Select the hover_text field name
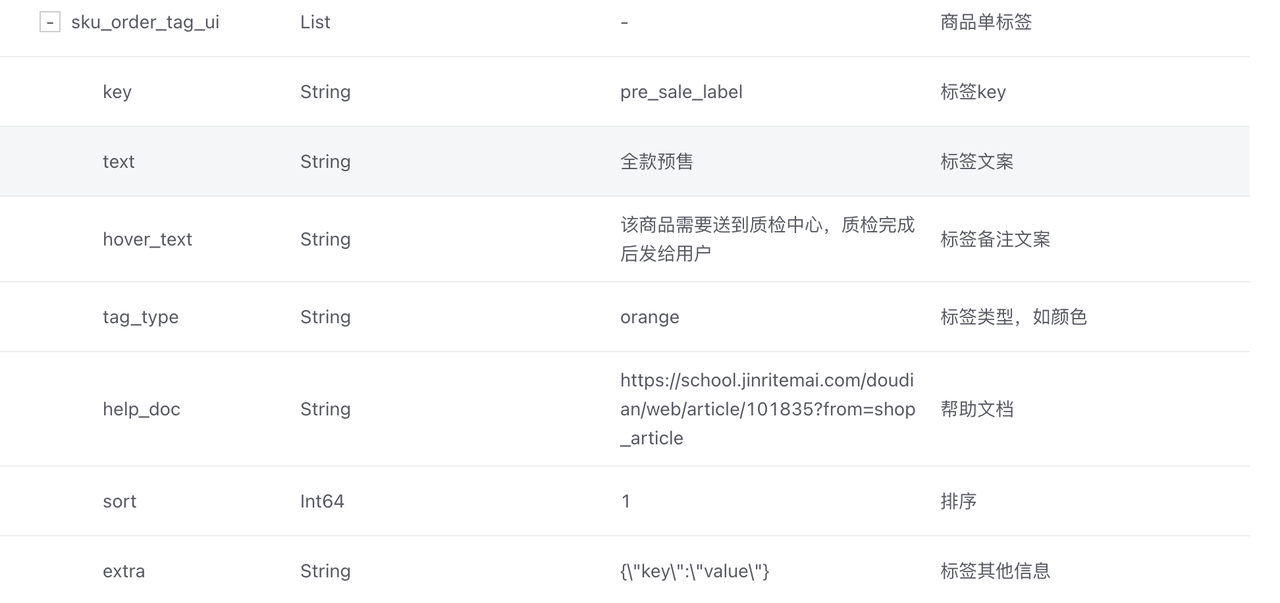The image size is (1280, 603). 147,239
